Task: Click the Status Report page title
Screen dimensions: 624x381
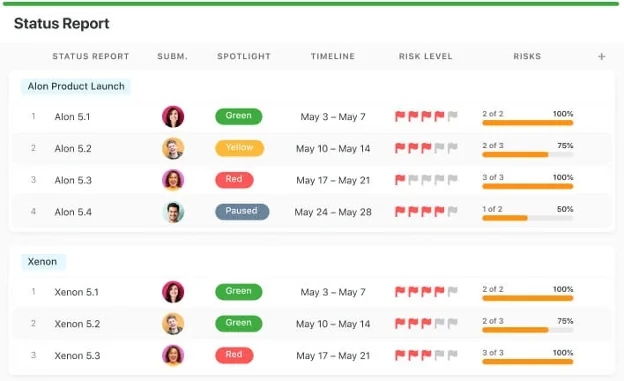Action: click(62, 23)
